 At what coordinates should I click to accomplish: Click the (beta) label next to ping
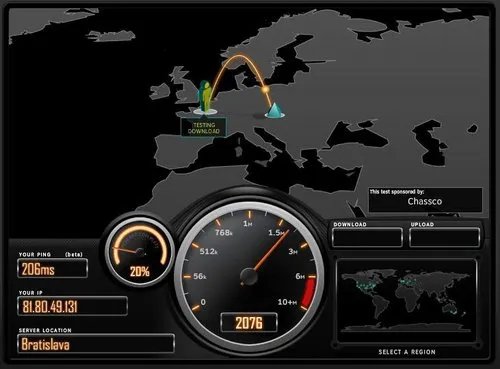[x=74, y=254]
